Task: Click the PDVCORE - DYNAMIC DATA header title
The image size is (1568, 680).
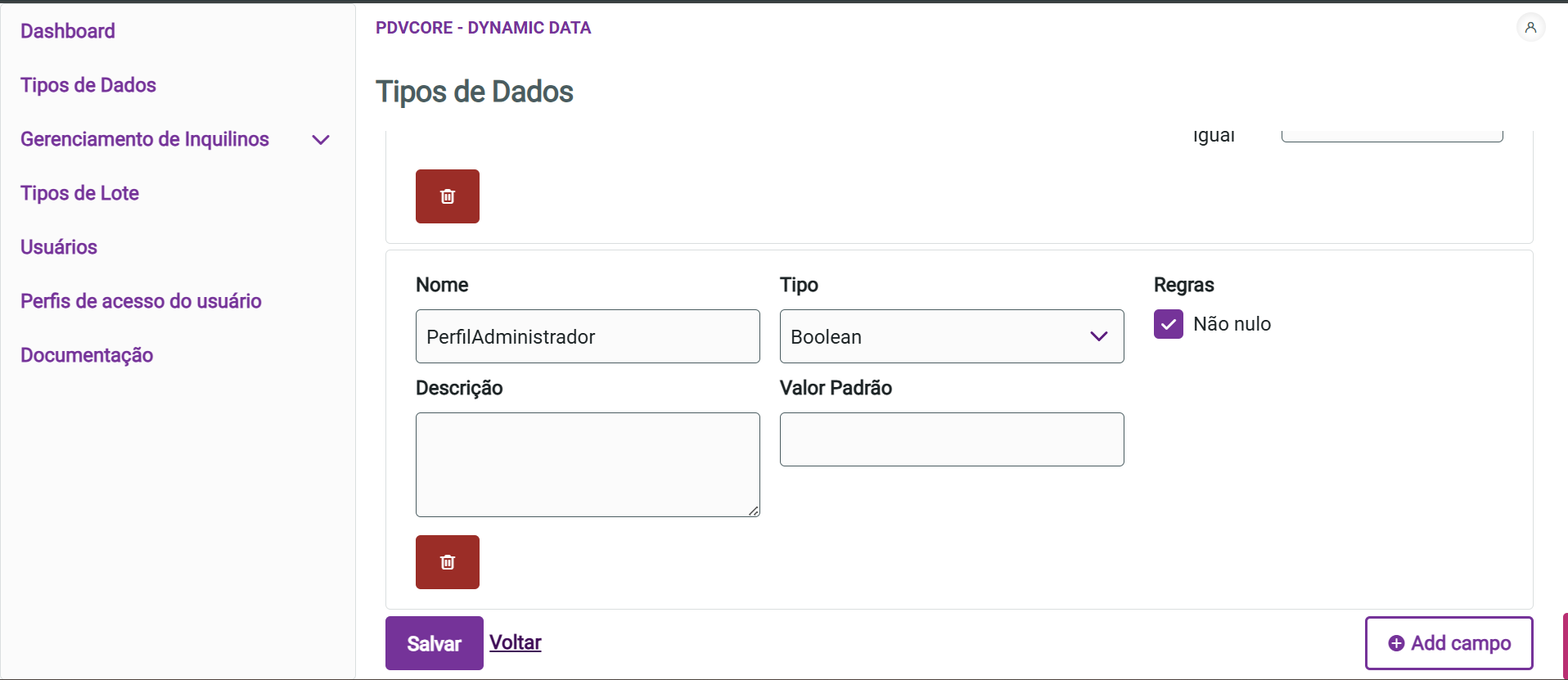Action: 483,28
